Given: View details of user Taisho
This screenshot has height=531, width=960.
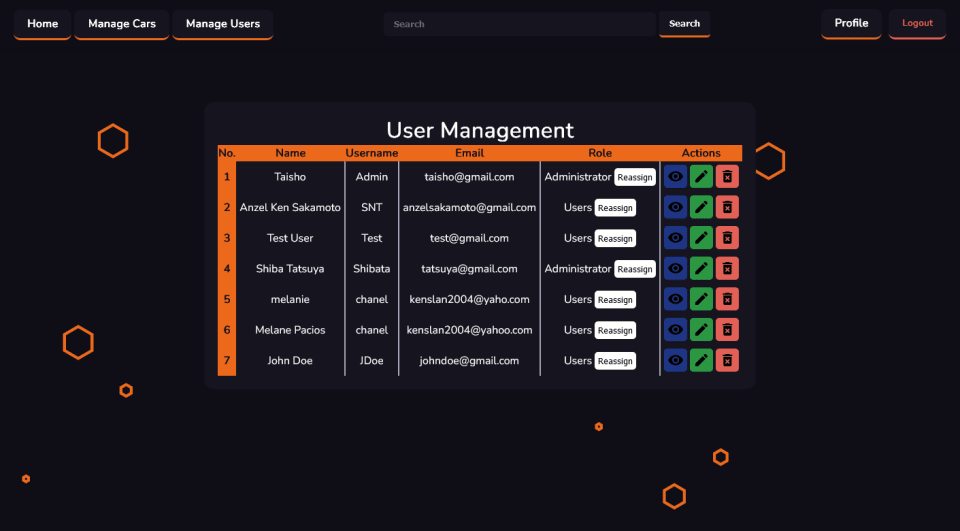Looking at the screenshot, I should [x=675, y=176].
